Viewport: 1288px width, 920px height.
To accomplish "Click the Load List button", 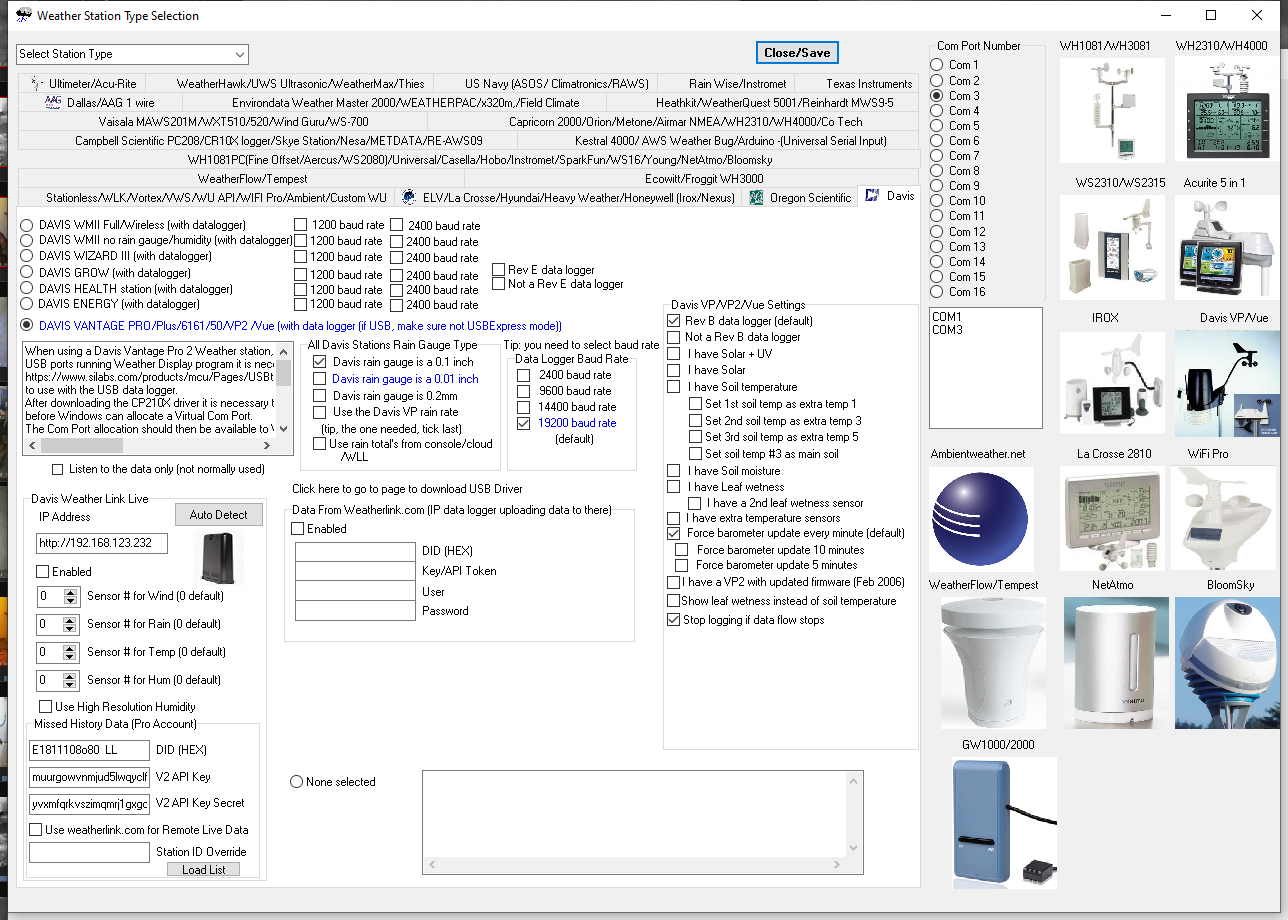I will [203, 869].
